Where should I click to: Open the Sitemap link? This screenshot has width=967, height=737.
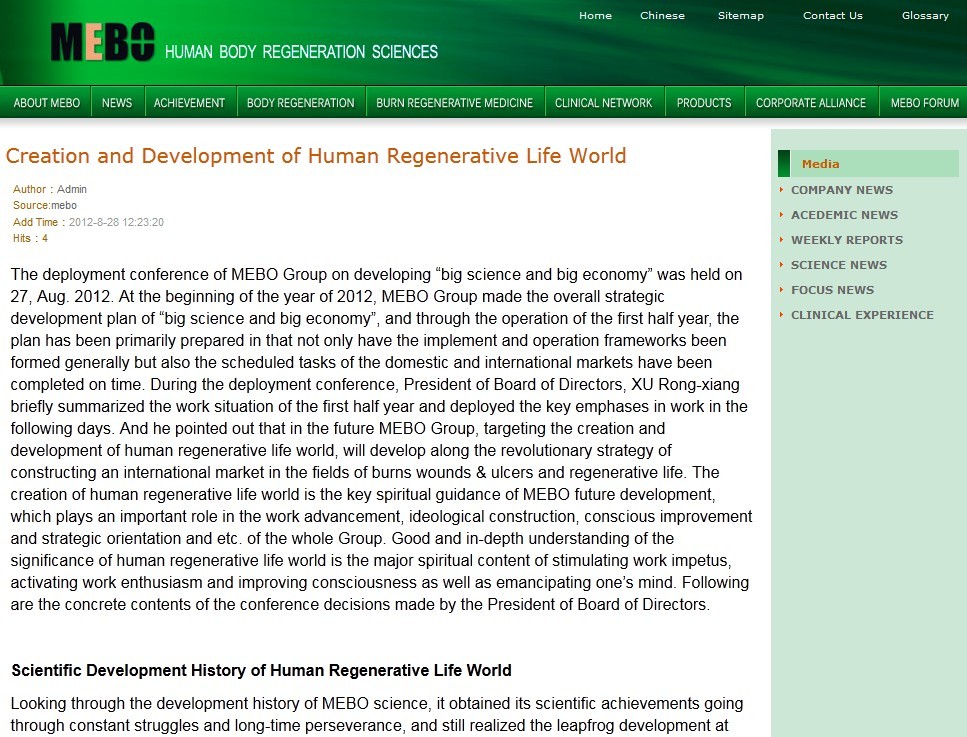[x=741, y=15]
